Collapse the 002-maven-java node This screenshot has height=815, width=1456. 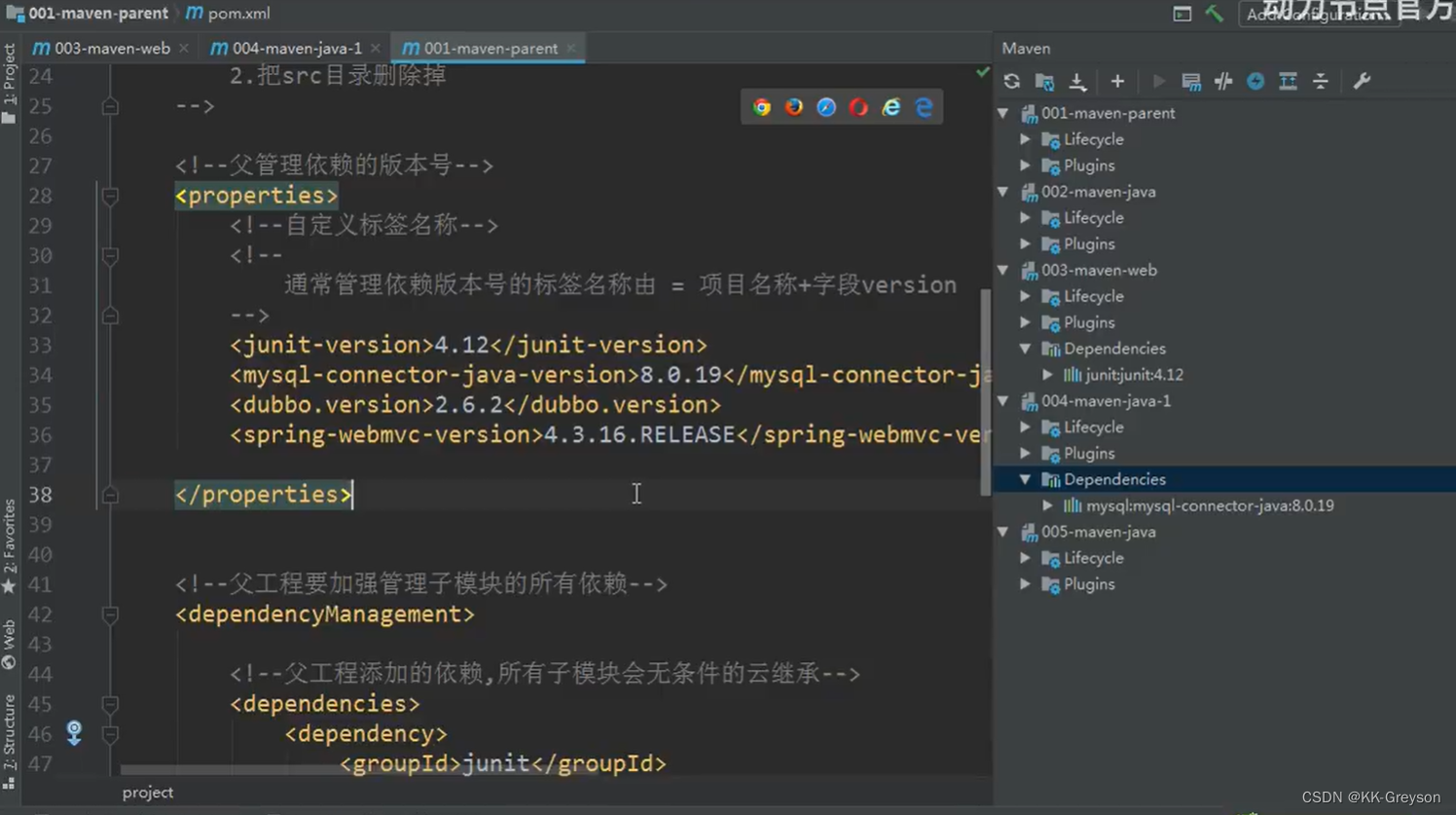pyautogui.click(x=1003, y=192)
